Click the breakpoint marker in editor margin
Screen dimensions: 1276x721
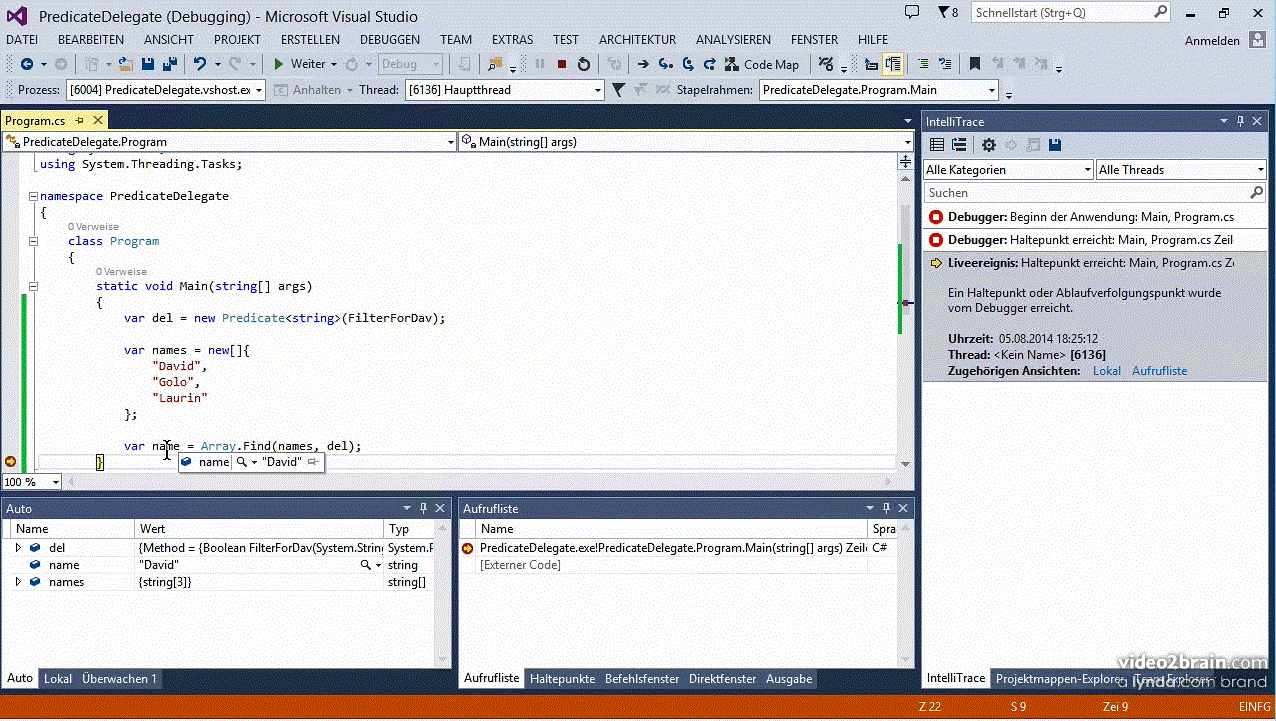click(10, 462)
